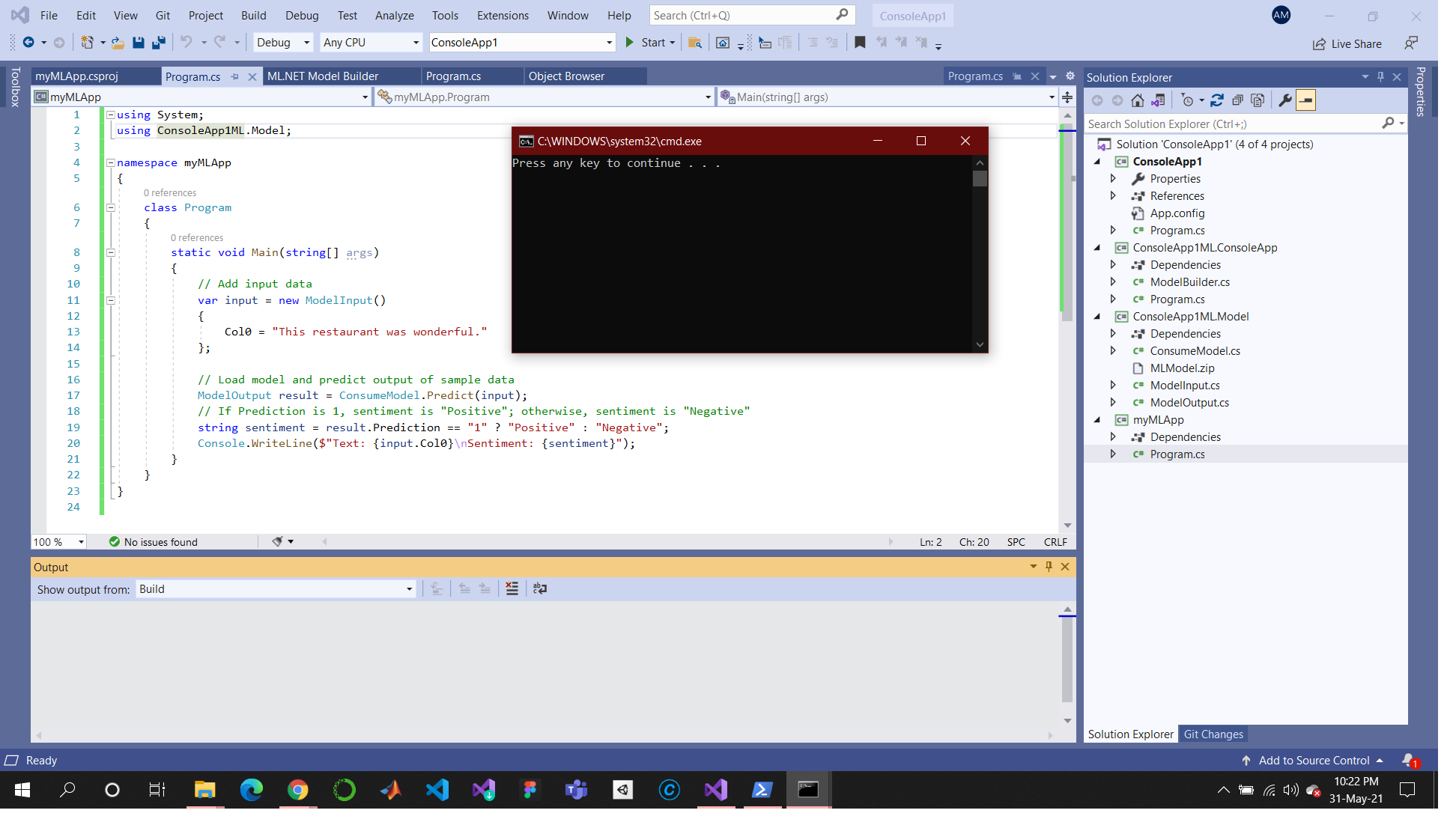Viewport: 1456px width, 837px height.
Task: Open Solution Explorer Properties with wrench icon
Action: 1285,100
